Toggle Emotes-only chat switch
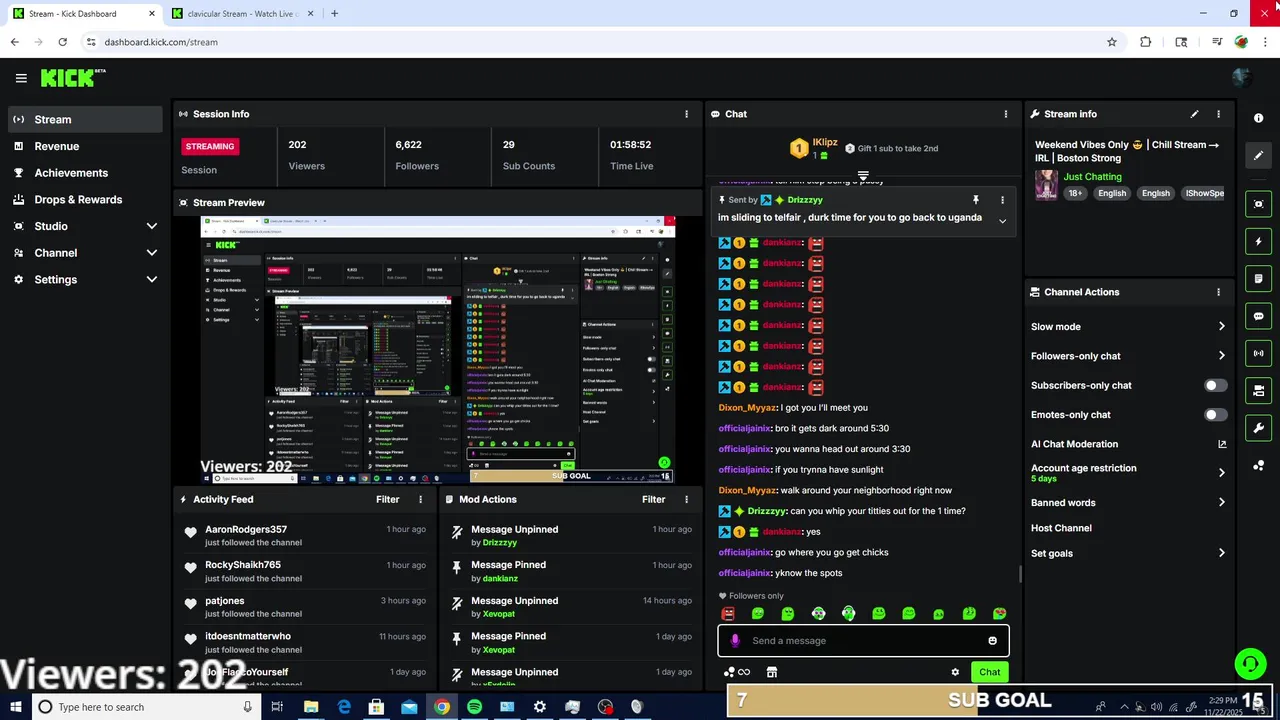Screen dimensions: 1280x720 (1215, 414)
